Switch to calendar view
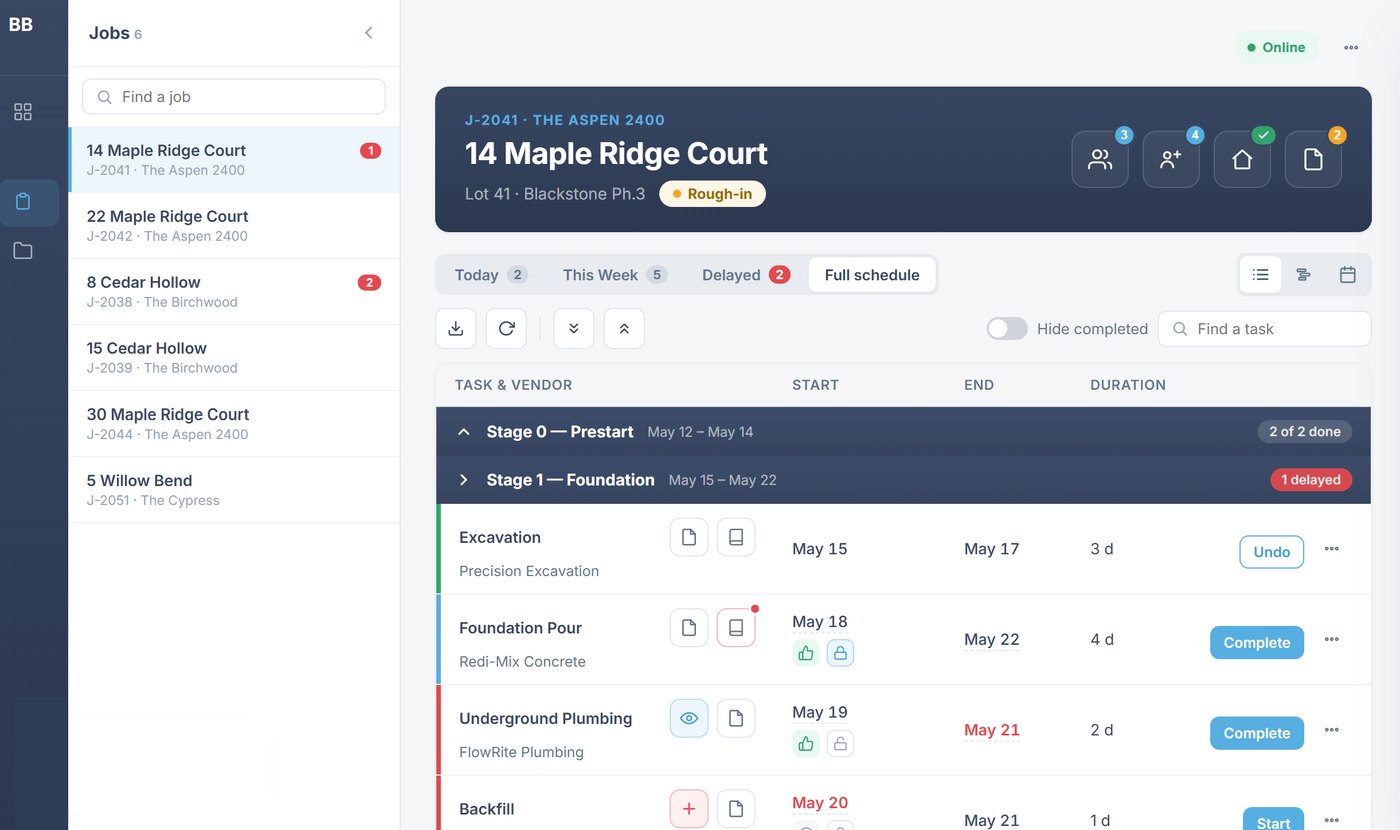 (x=1347, y=275)
